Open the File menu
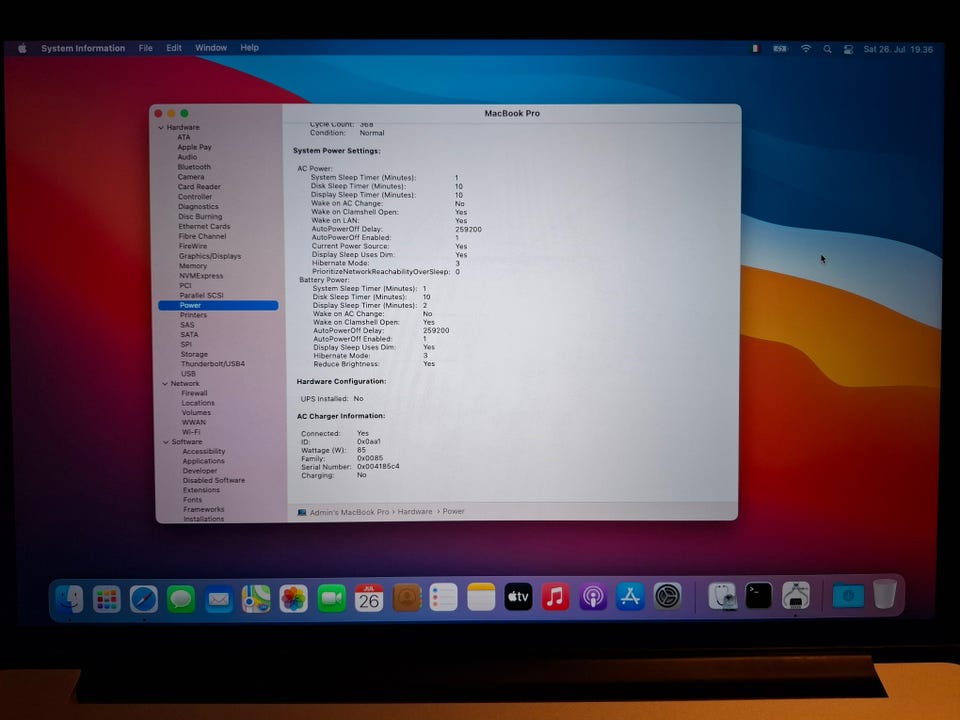This screenshot has height=720, width=960. pos(146,48)
